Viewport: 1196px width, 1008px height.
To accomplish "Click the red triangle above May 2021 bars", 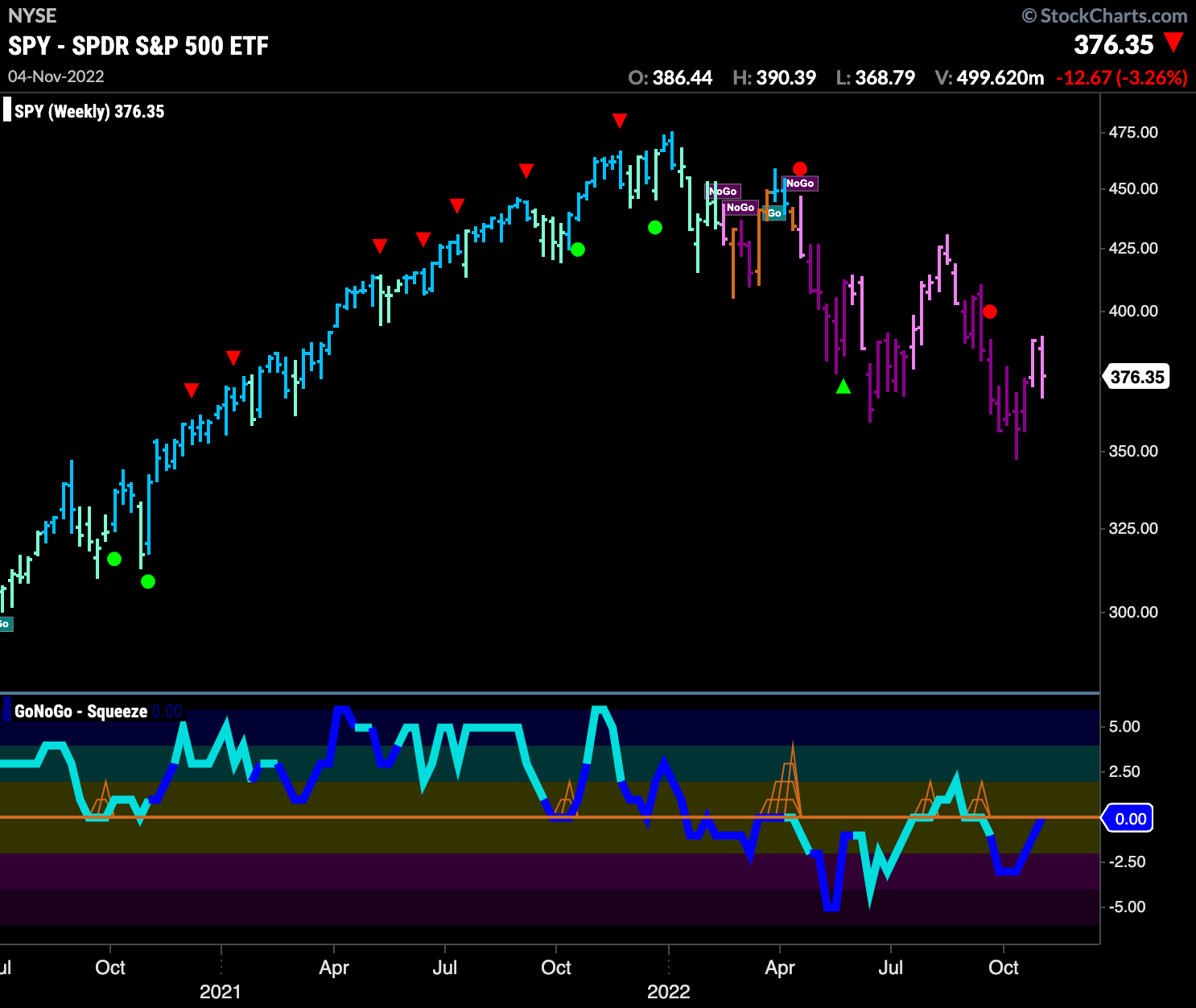I will [x=379, y=246].
